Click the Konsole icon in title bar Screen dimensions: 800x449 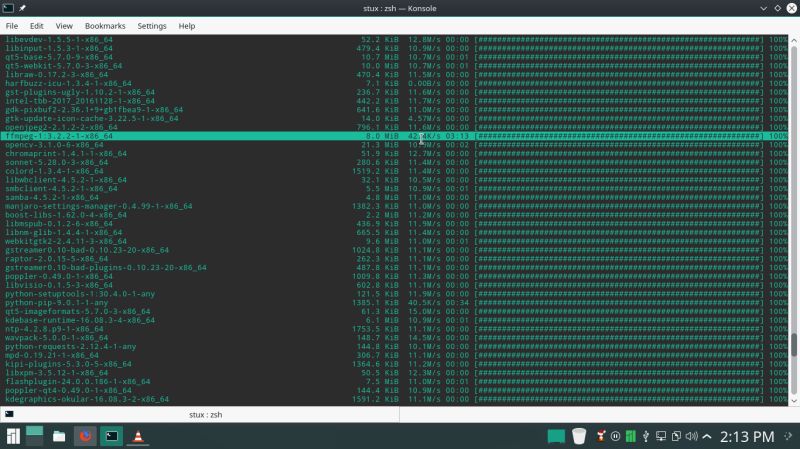click(x=8, y=8)
